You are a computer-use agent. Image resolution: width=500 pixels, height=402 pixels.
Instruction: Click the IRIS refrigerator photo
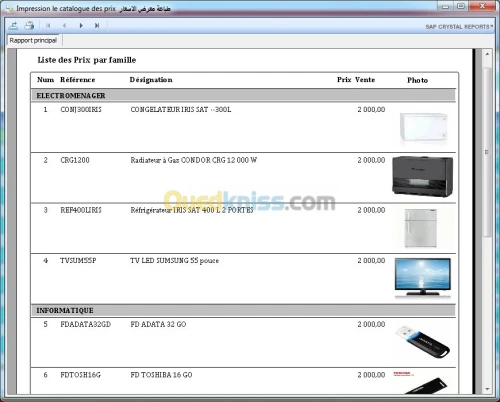421,228
